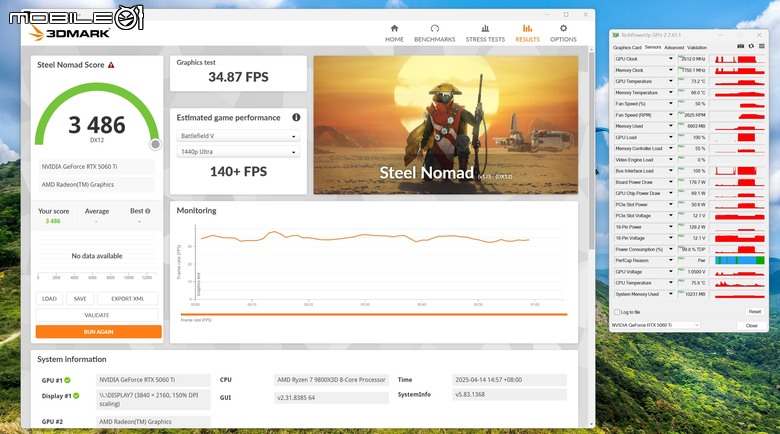The height and width of the screenshot is (434, 780).
Task: Open STRESS TESTS in the 3DMark nav
Action: pos(485,39)
